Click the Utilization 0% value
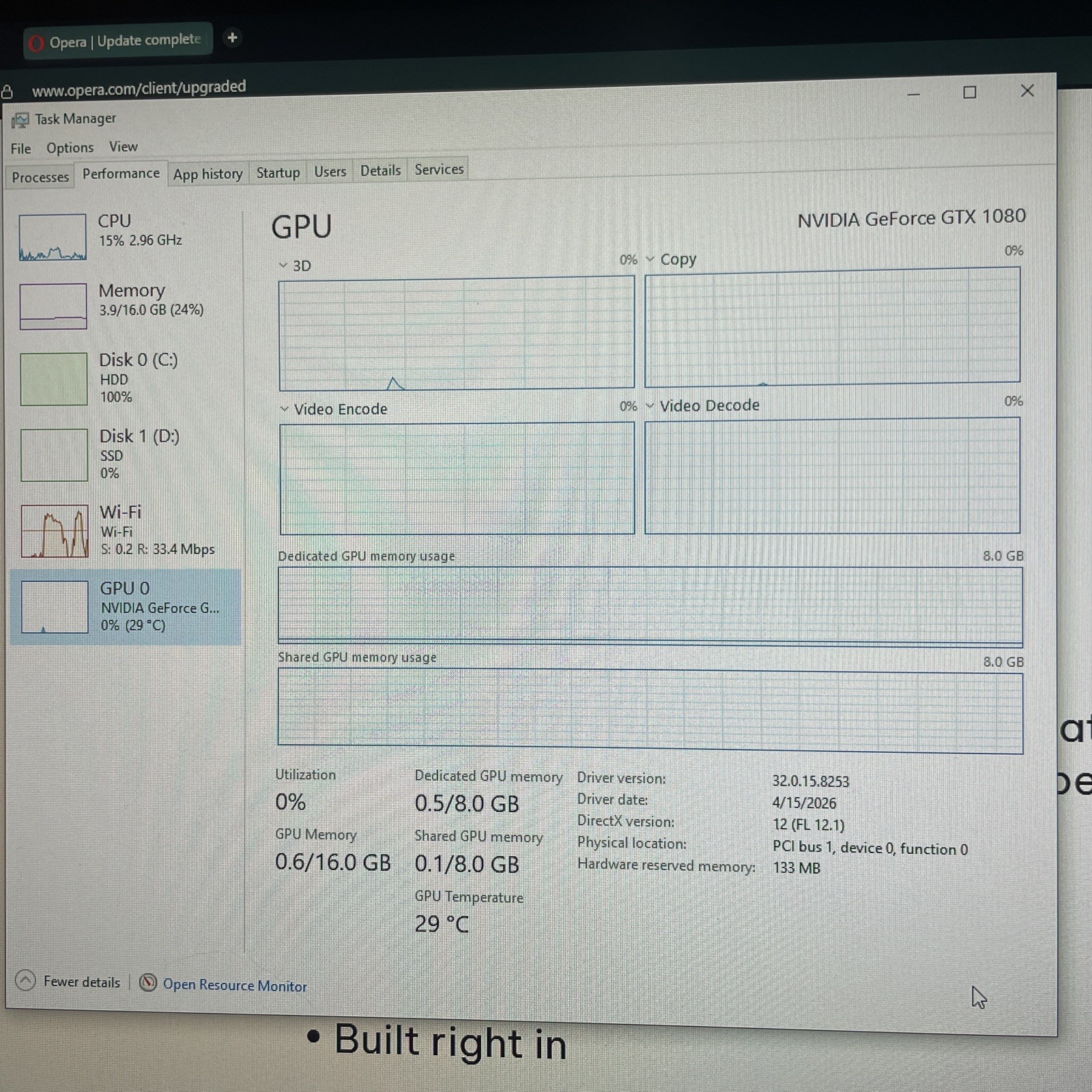The width and height of the screenshot is (1092, 1092). coord(290,802)
